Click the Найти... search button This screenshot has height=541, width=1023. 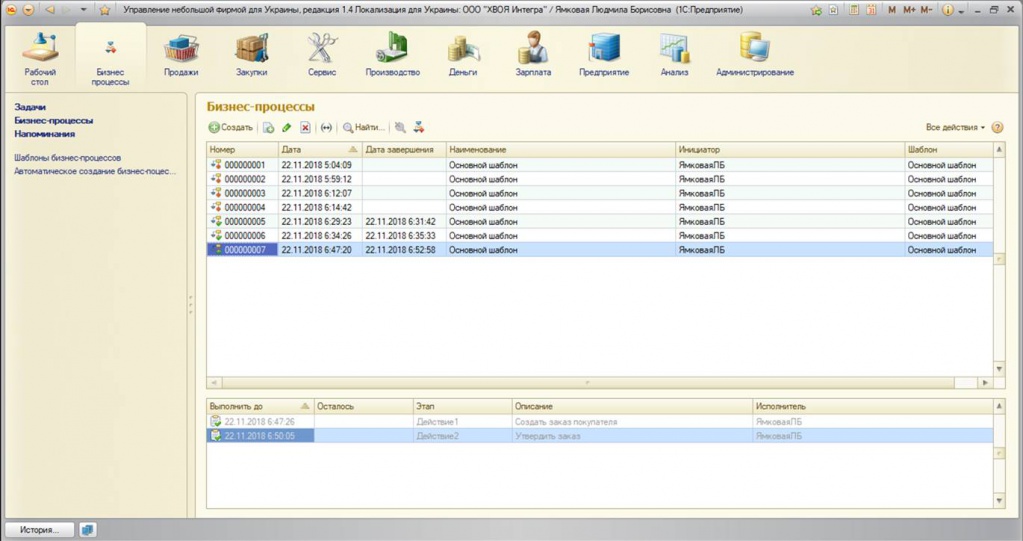coord(364,128)
